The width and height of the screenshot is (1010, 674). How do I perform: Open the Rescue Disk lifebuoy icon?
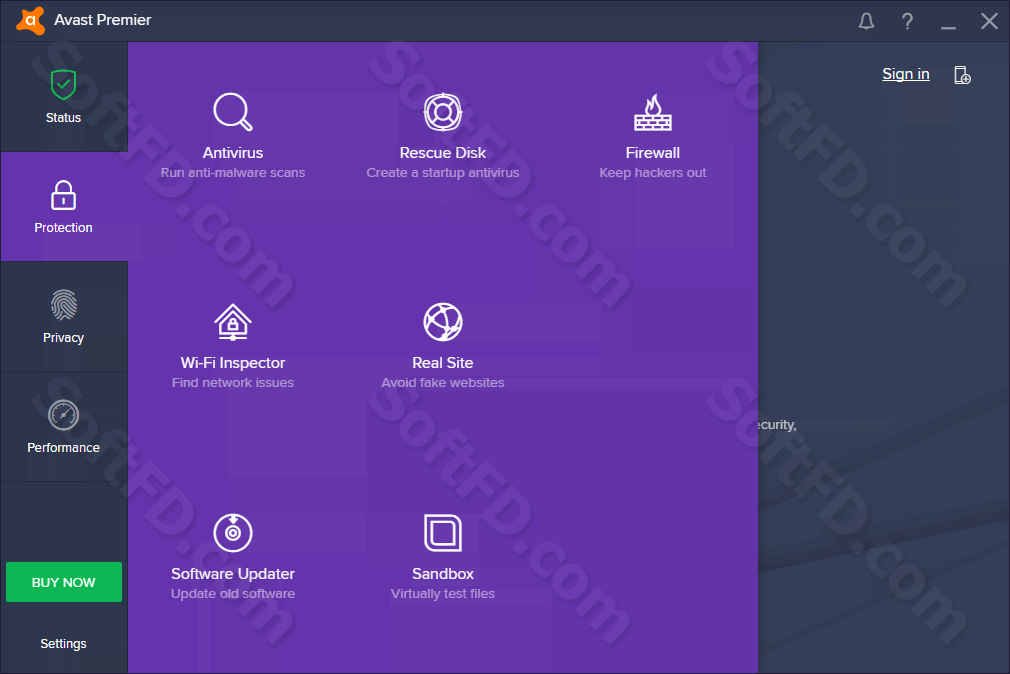click(x=443, y=111)
